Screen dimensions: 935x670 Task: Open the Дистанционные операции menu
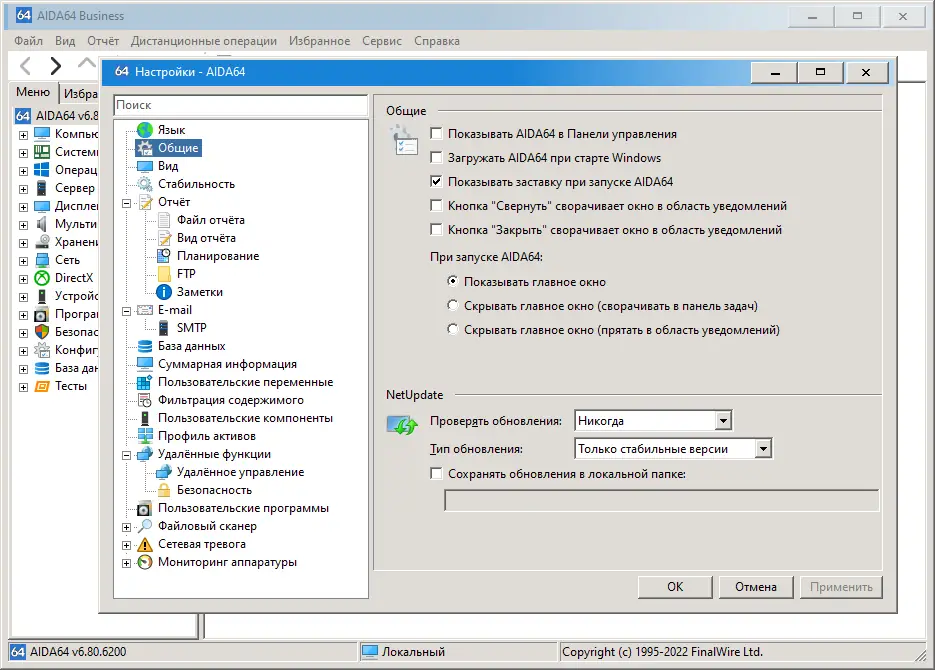coord(204,41)
